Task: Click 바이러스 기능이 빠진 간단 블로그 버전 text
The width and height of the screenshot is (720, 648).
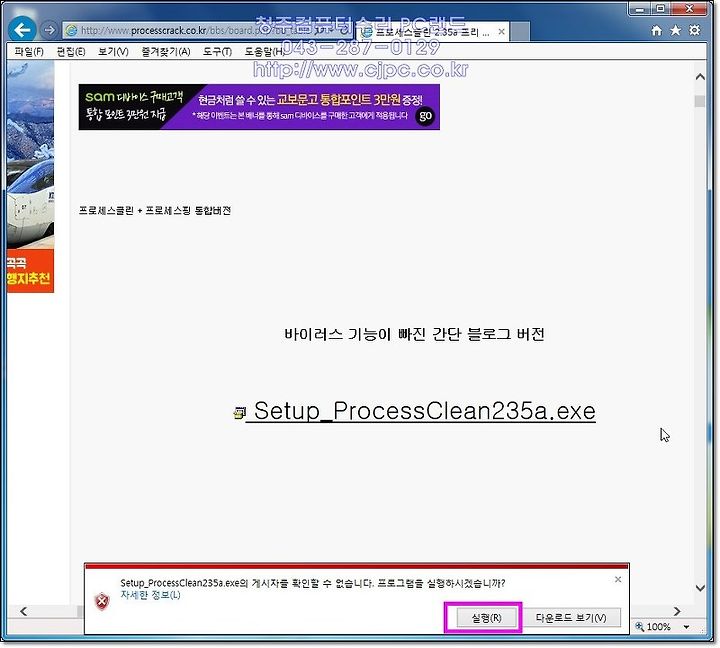Action: [414, 334]
